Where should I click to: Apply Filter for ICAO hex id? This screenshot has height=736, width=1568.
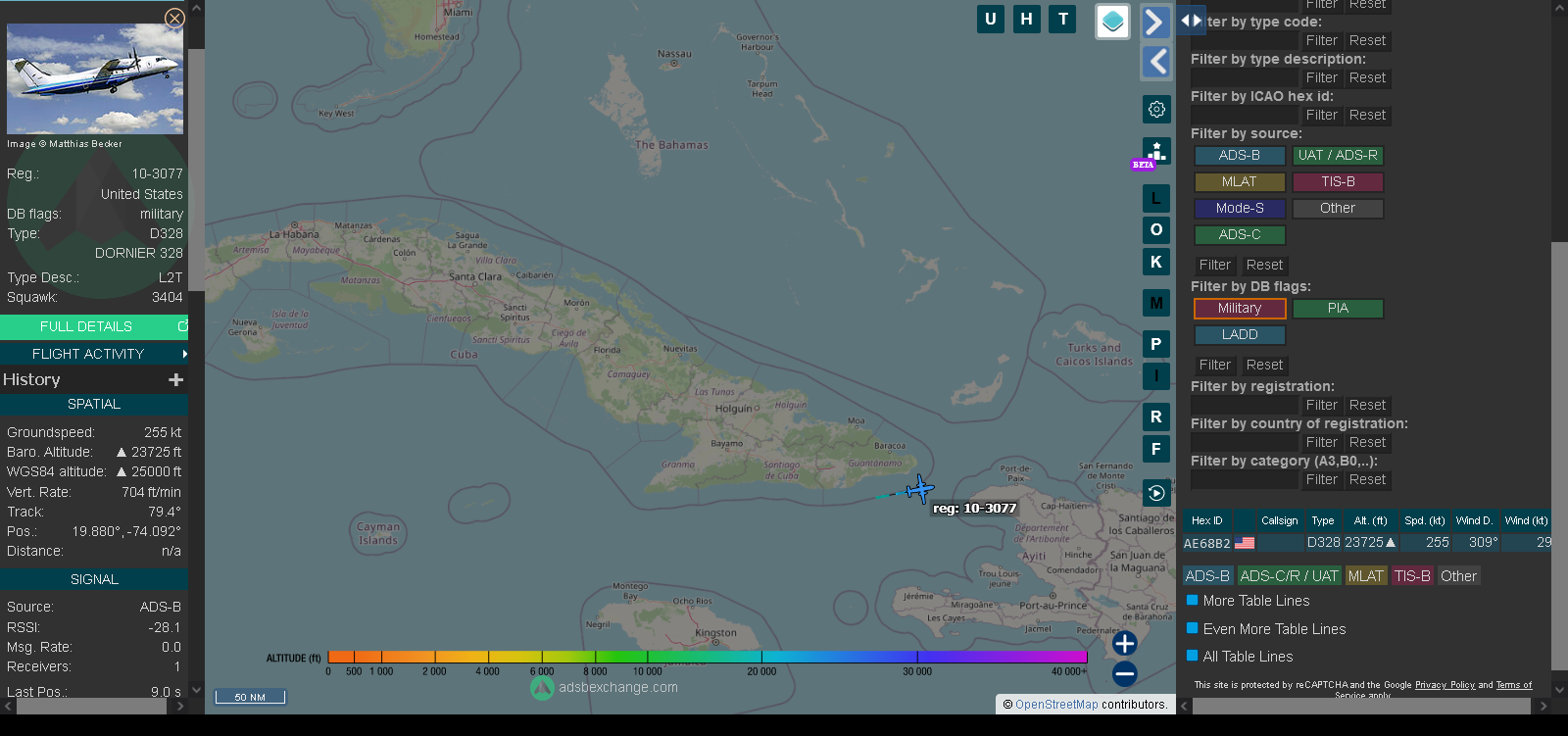tap(1321, 115)
